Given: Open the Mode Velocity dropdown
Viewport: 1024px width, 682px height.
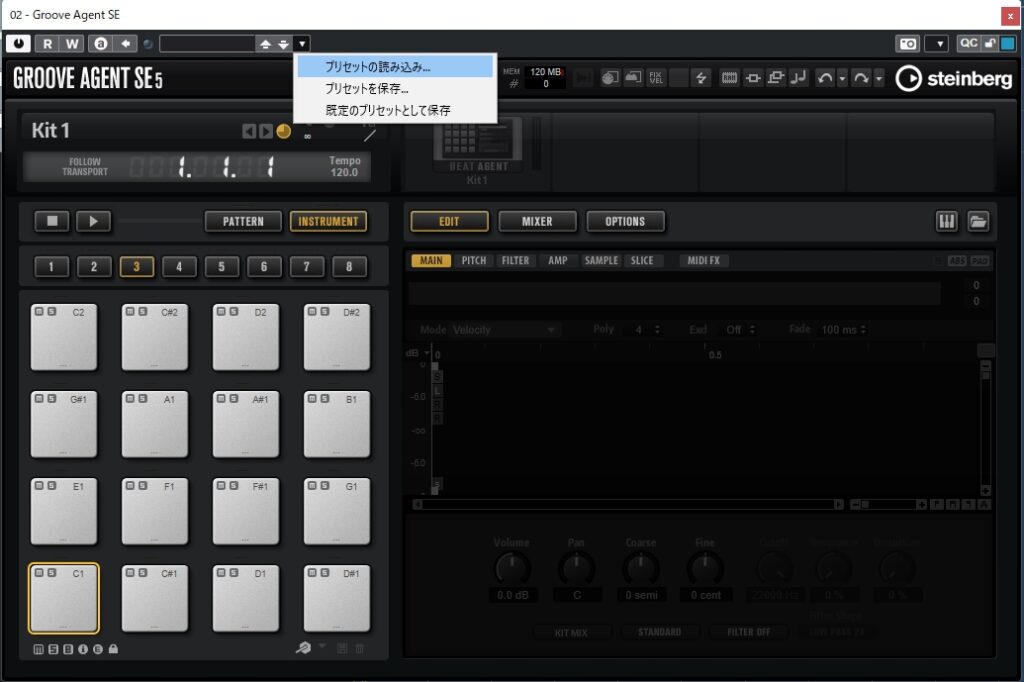Looking at the screenshot, I should tap(504, 330).
